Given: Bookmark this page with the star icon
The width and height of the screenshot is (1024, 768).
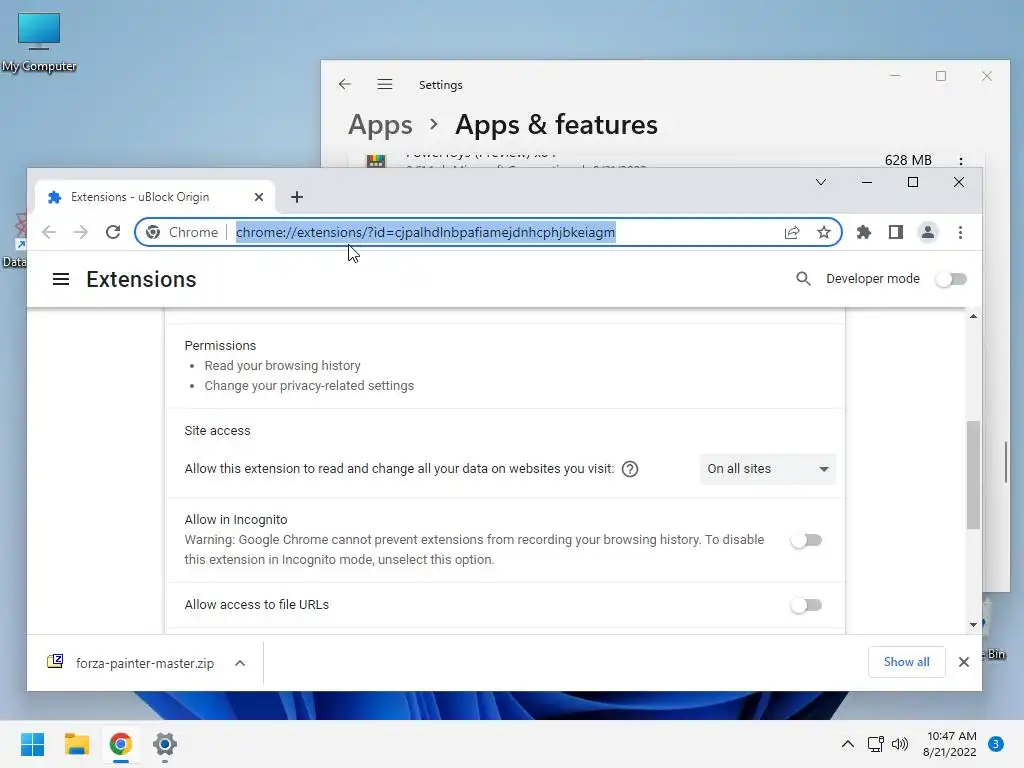Looking at the screenshot, I should [x=824, y=232].
